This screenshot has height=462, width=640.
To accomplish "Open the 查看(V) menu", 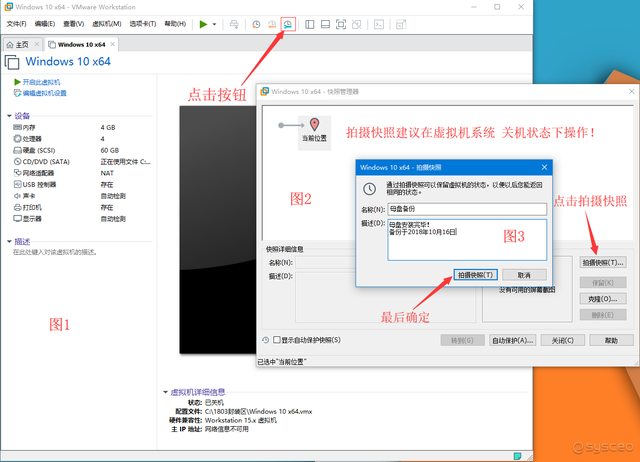I will (73, 24).
